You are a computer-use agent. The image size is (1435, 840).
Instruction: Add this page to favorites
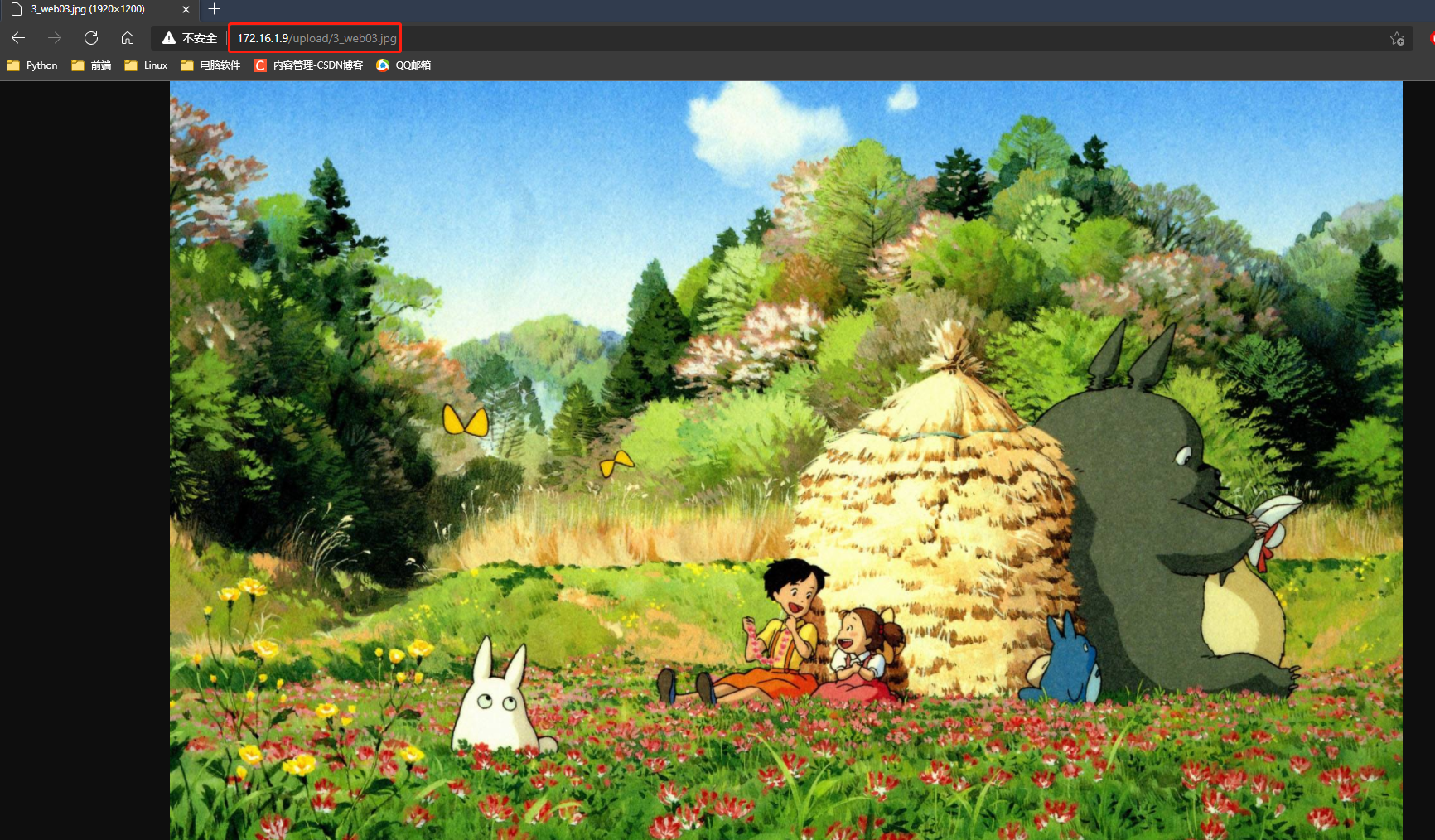tap(1397, 38)
